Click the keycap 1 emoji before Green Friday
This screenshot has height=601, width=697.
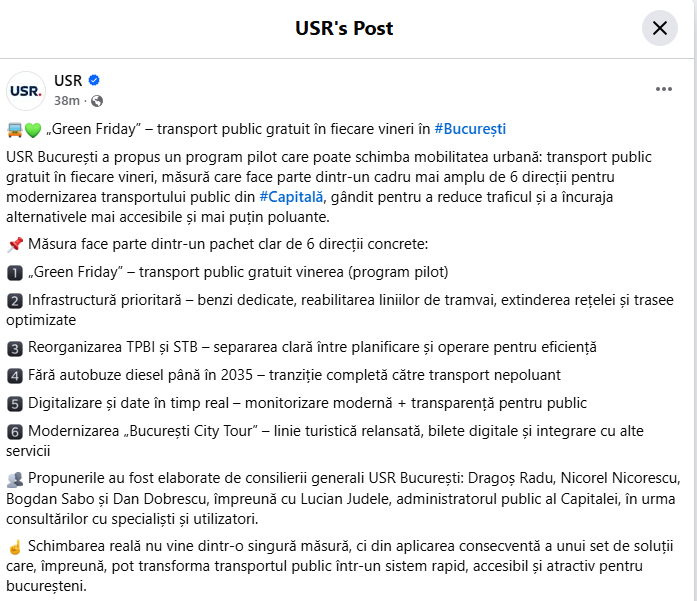(x=14, y=272)
